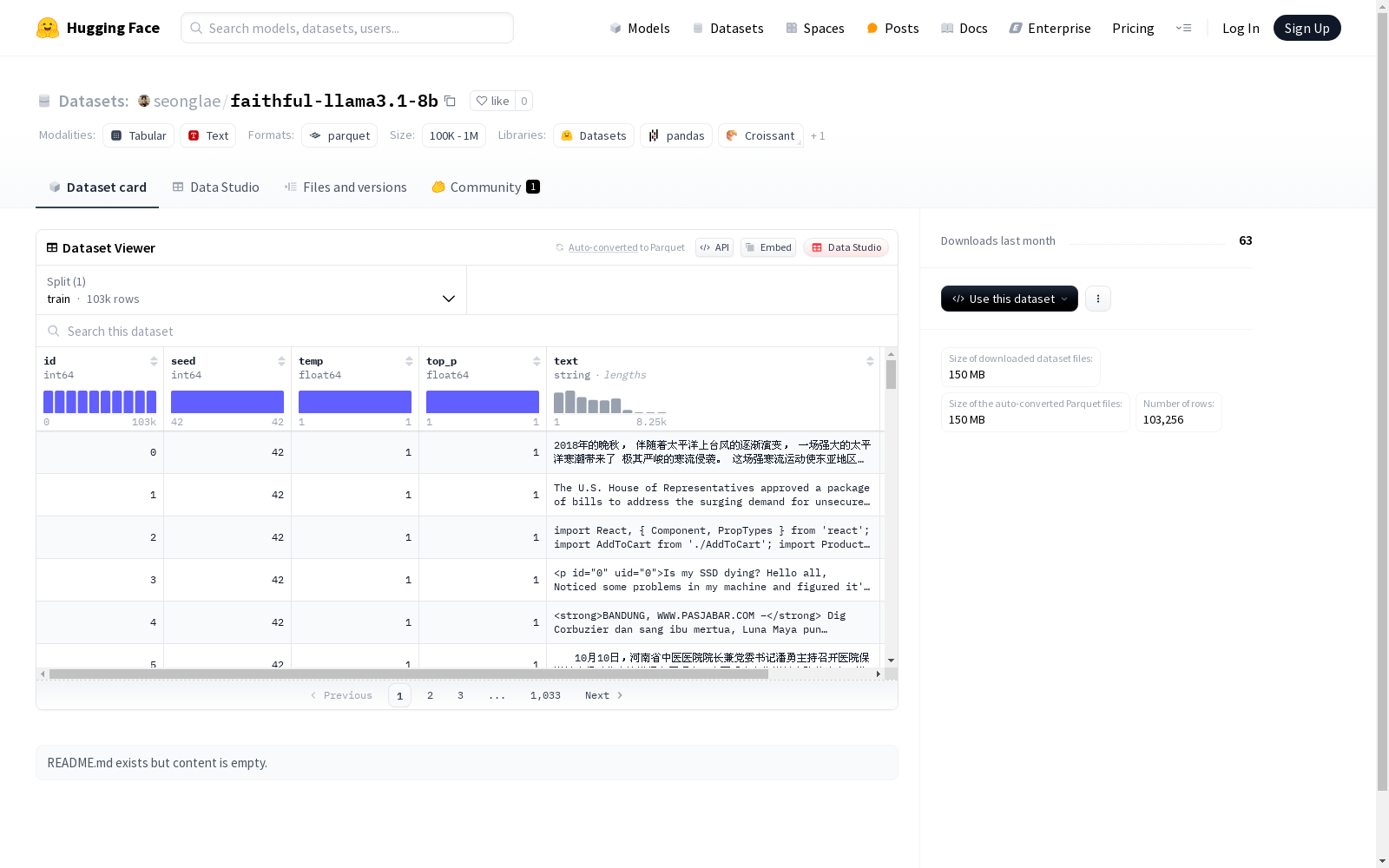Switch to Data Studio tab
1389x868 pixels.
click(x=216, y=187)
